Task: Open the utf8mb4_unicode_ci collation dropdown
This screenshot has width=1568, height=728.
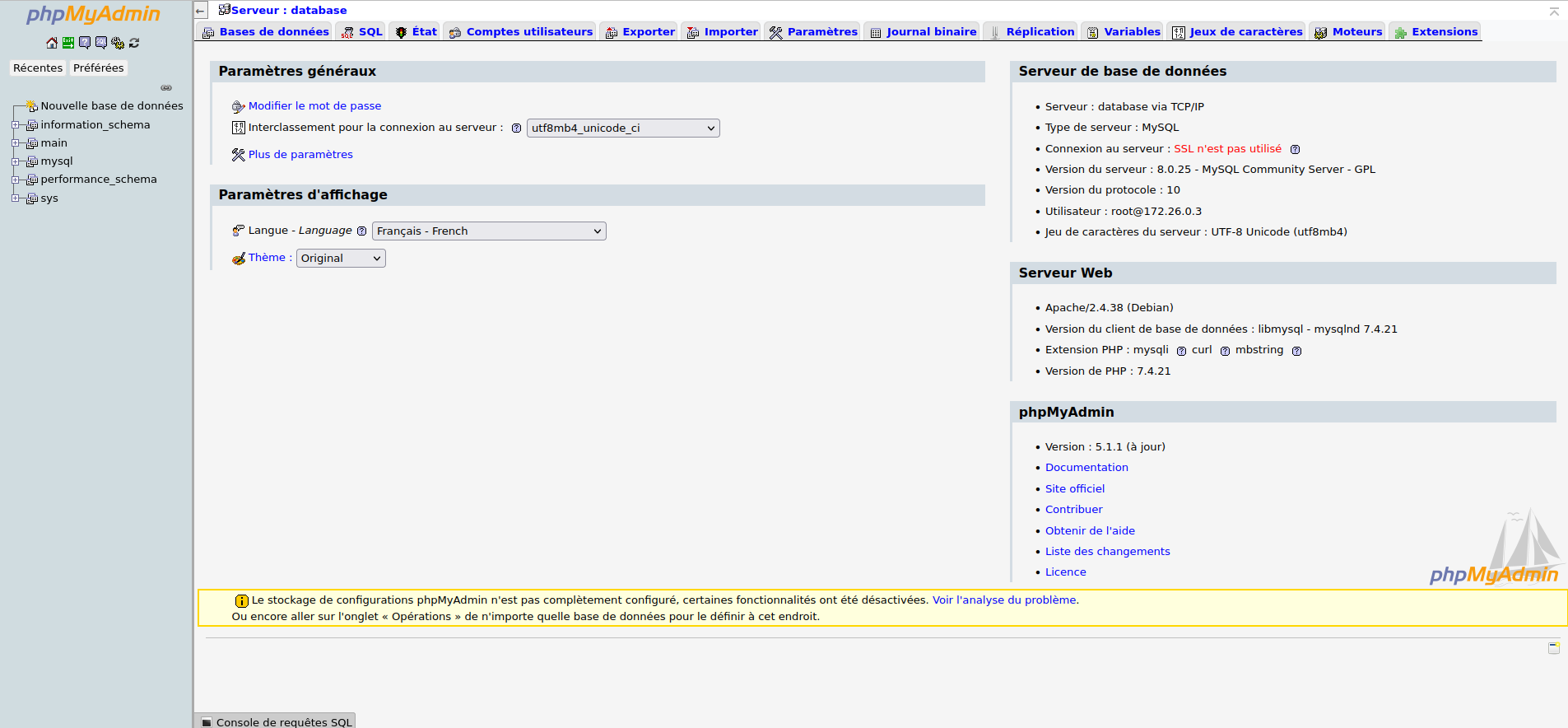Action: pos(623,128)
